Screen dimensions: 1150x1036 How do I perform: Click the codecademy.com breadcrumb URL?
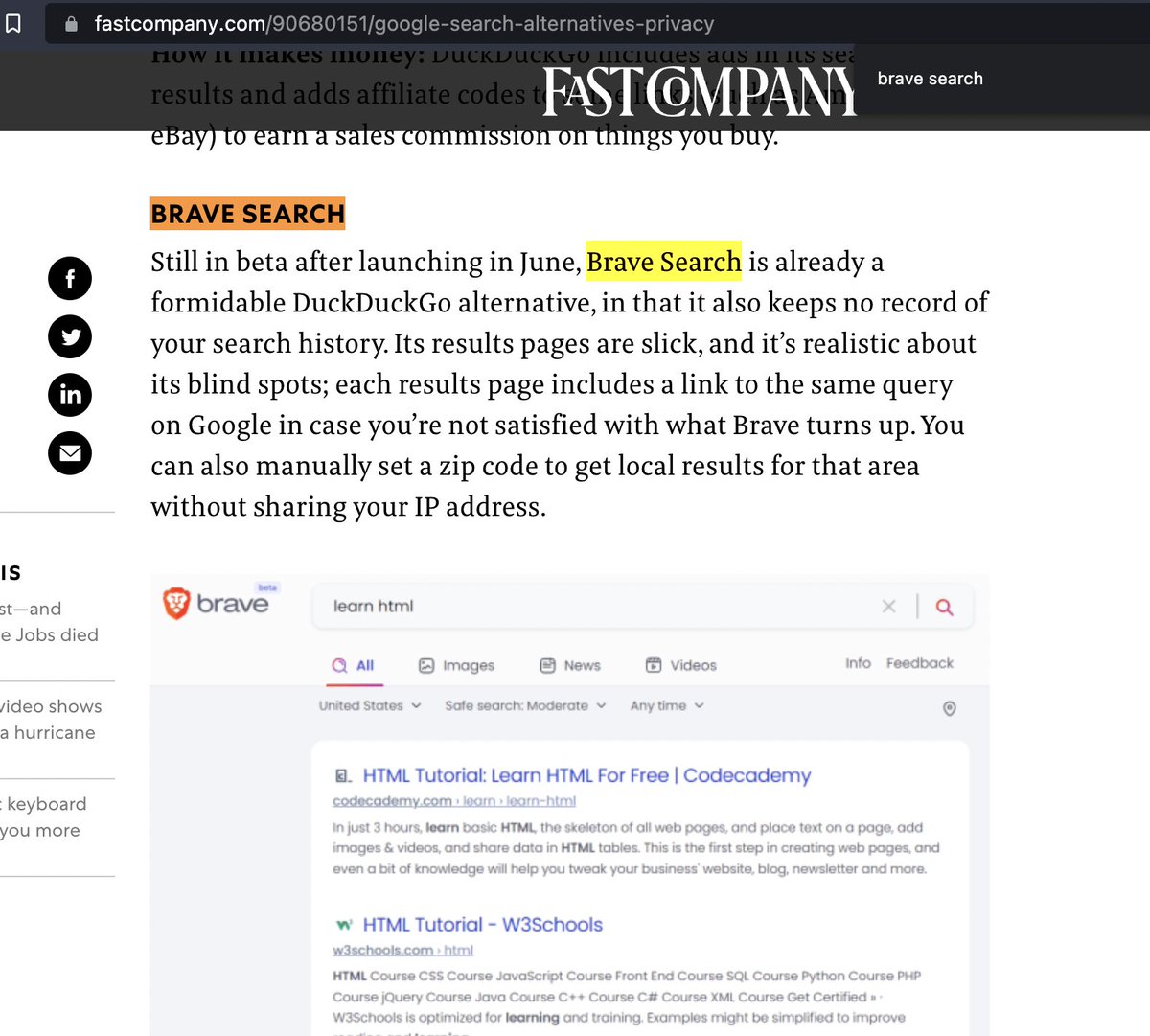[x=454, y=801]
